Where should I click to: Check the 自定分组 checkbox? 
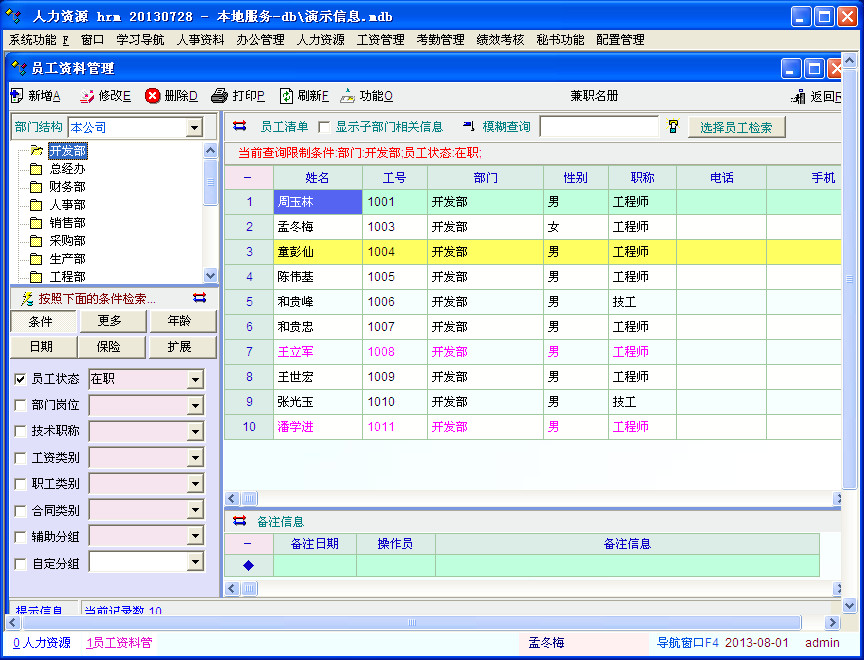20,564
